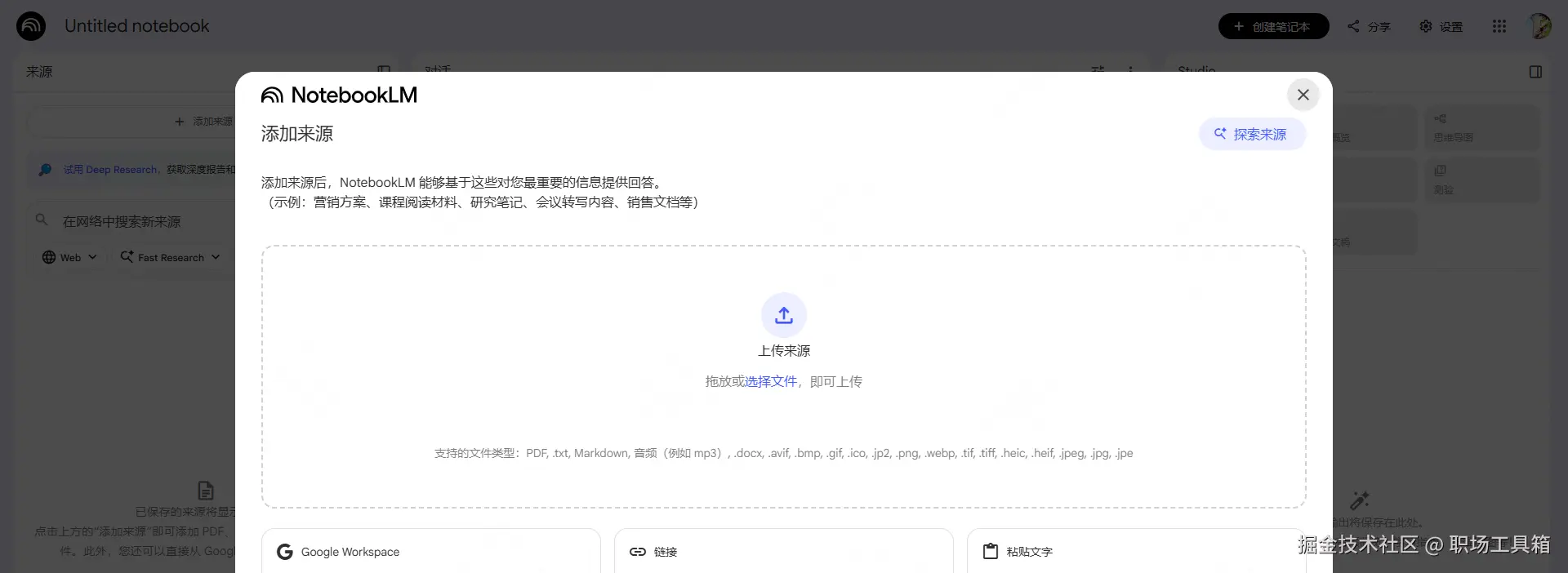
Task: Click the upload arrow icon
Action: point(784,315)
